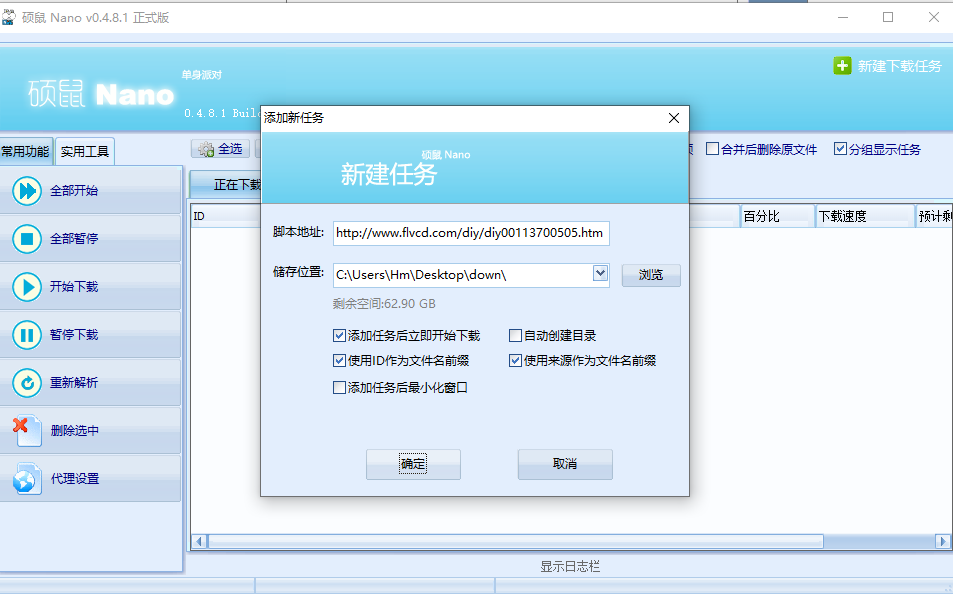This screenshot has height=594, width=953.
Task: Click the 开始下载 play icon
Action: (27, 287)
